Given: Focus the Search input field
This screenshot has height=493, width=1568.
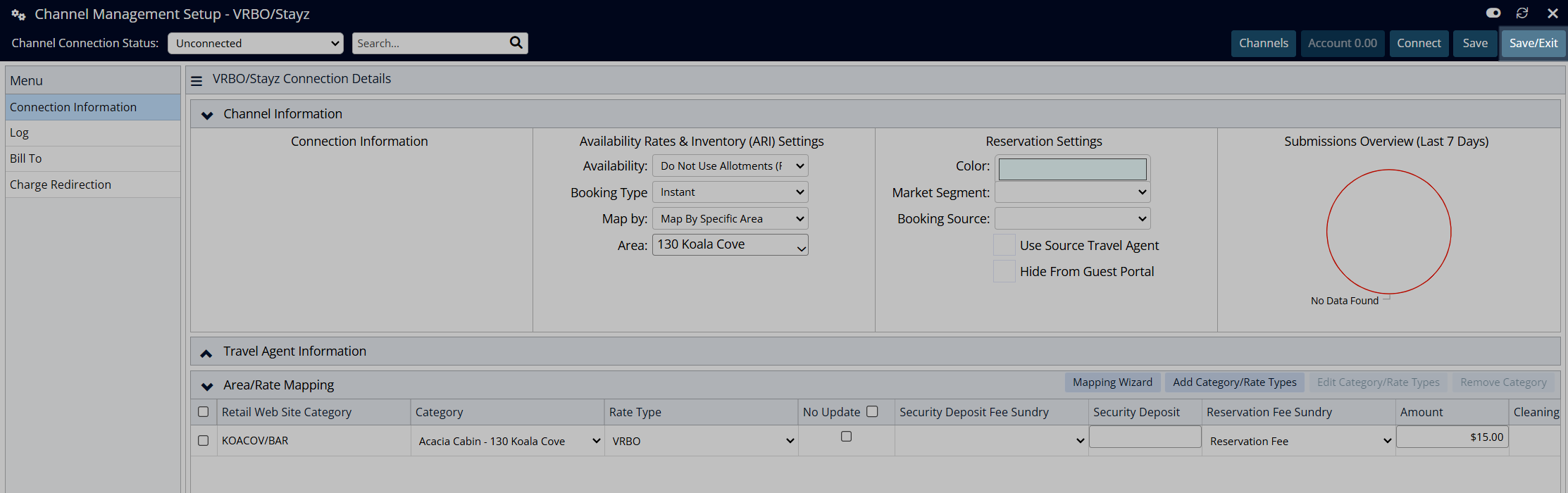Looking at the screenshot, I should tap(430, 43).
